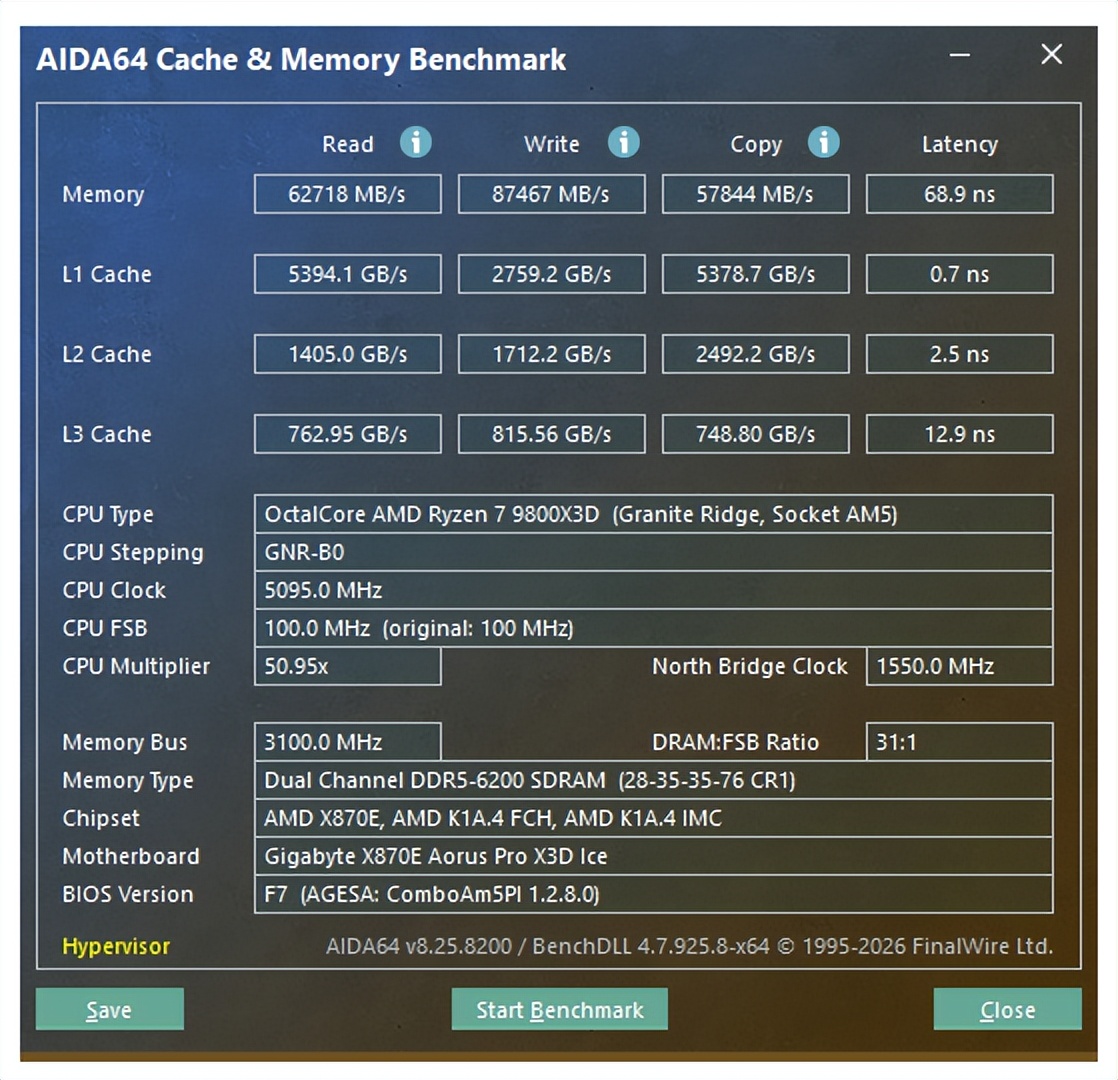Click the CPU Type field Ryzen 7 9800X3D

coord(653,514)
